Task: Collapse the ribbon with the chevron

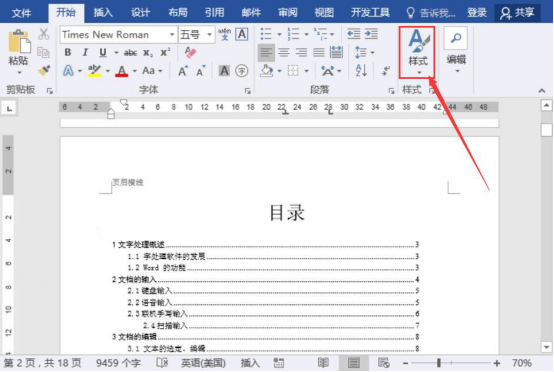Action: pyautogui.click(x=542, y=91)
